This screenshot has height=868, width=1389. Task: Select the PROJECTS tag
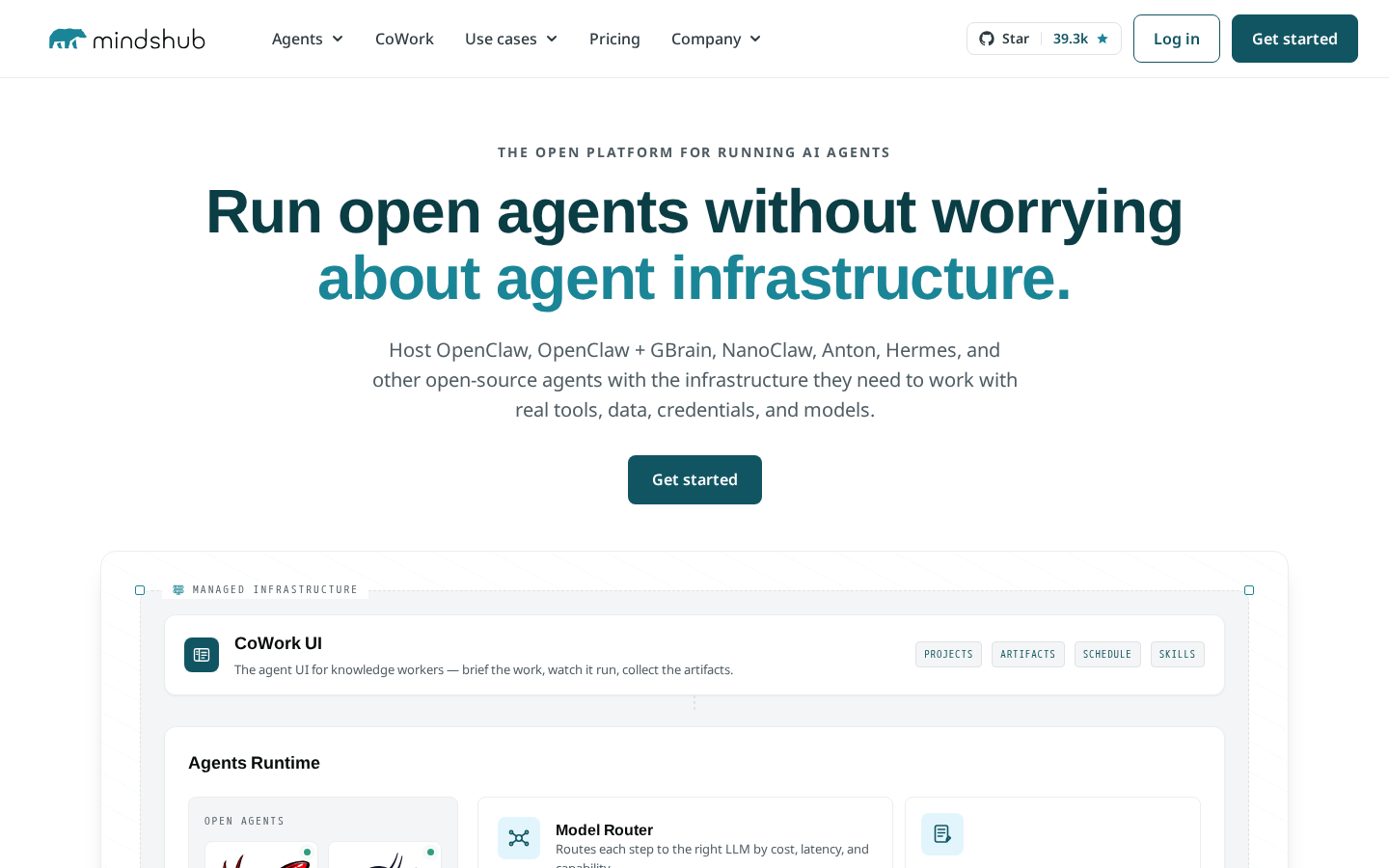pyautogui.click(x=948, y=654)
